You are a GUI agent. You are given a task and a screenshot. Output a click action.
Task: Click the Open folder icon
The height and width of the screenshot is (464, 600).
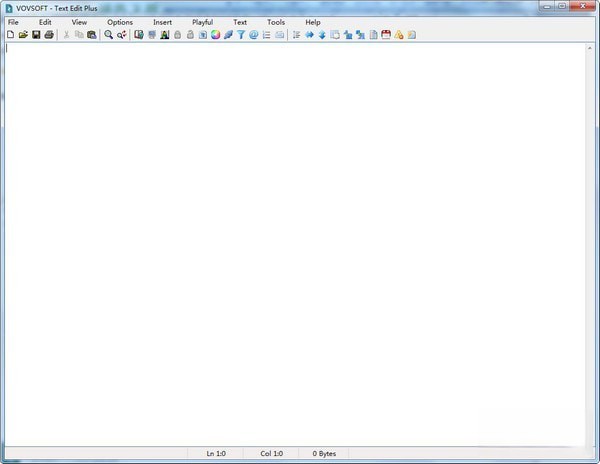(x=23, y=35)
